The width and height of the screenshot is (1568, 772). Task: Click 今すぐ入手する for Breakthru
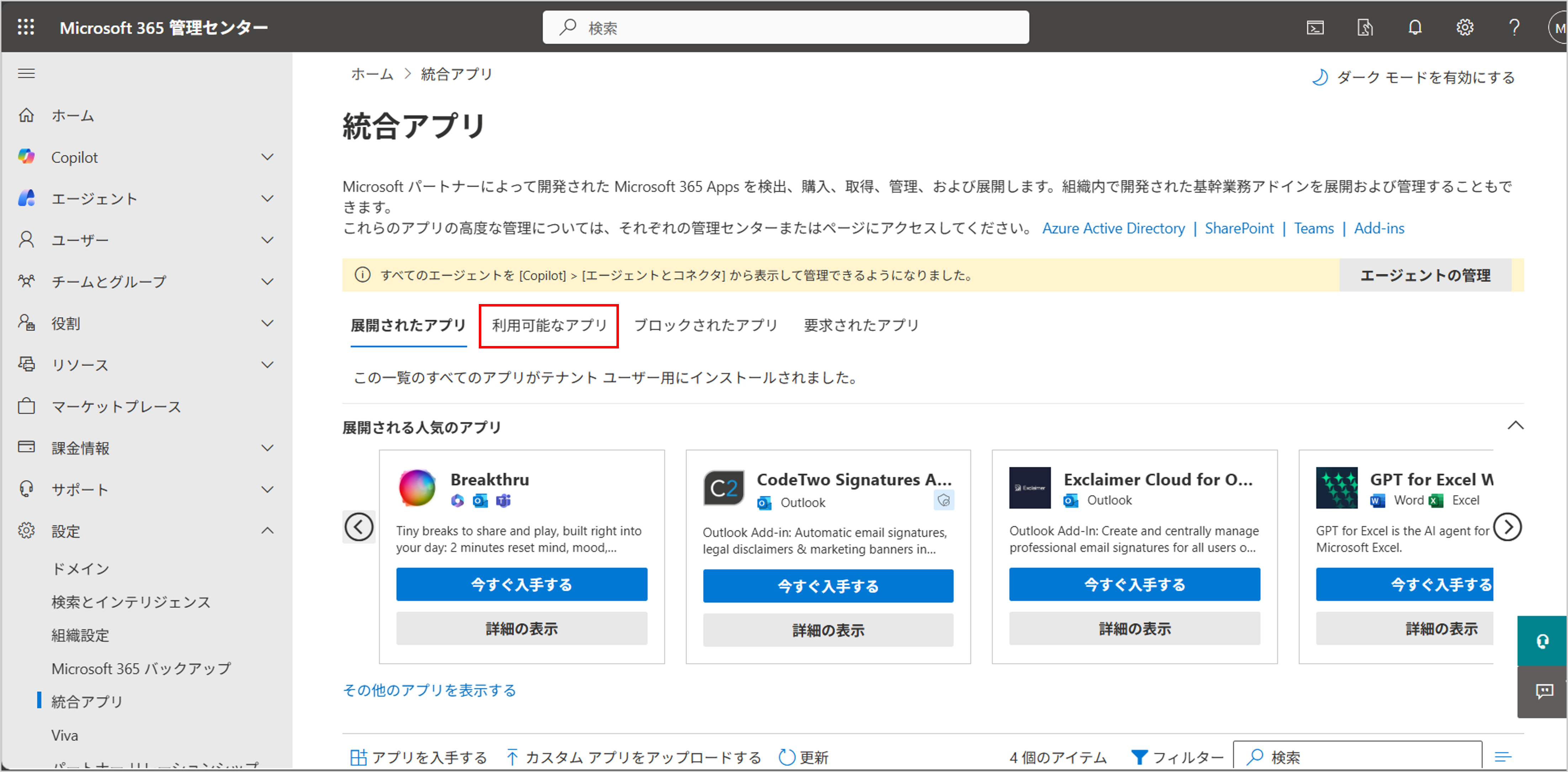pyautogui.click(x=521, y=585)
